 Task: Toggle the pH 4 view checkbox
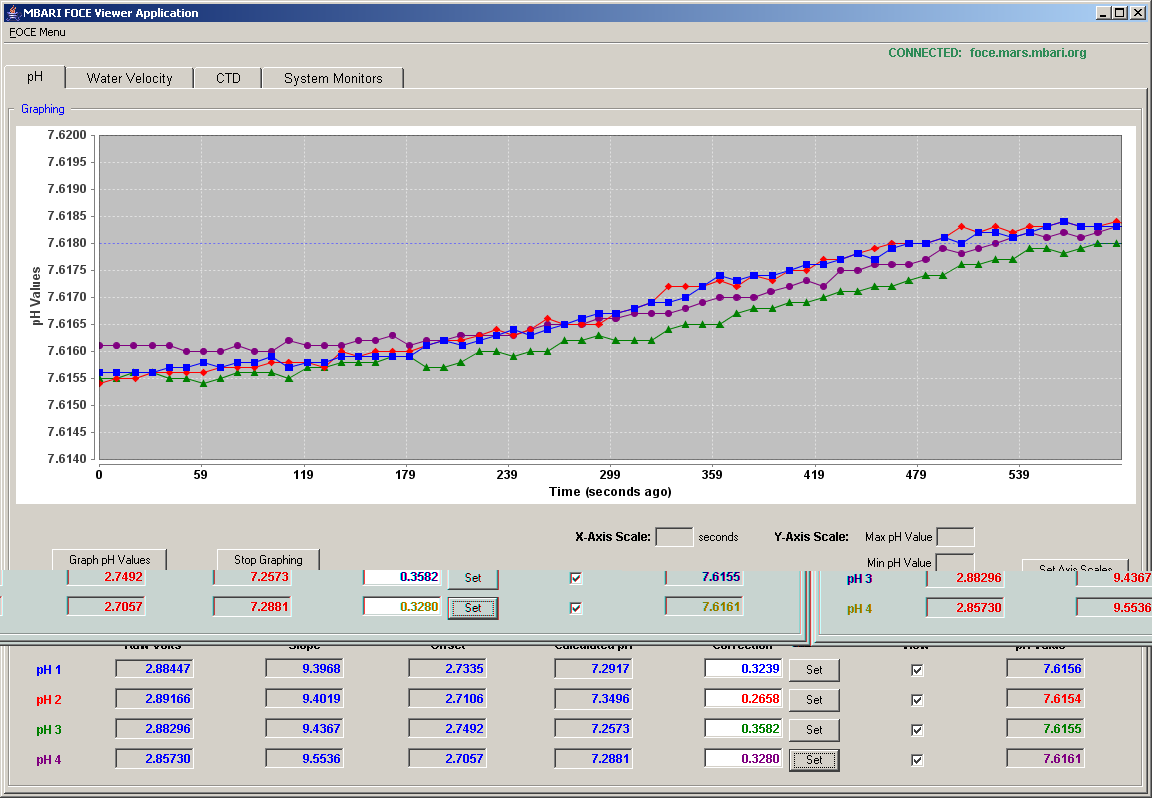(917, 761)
